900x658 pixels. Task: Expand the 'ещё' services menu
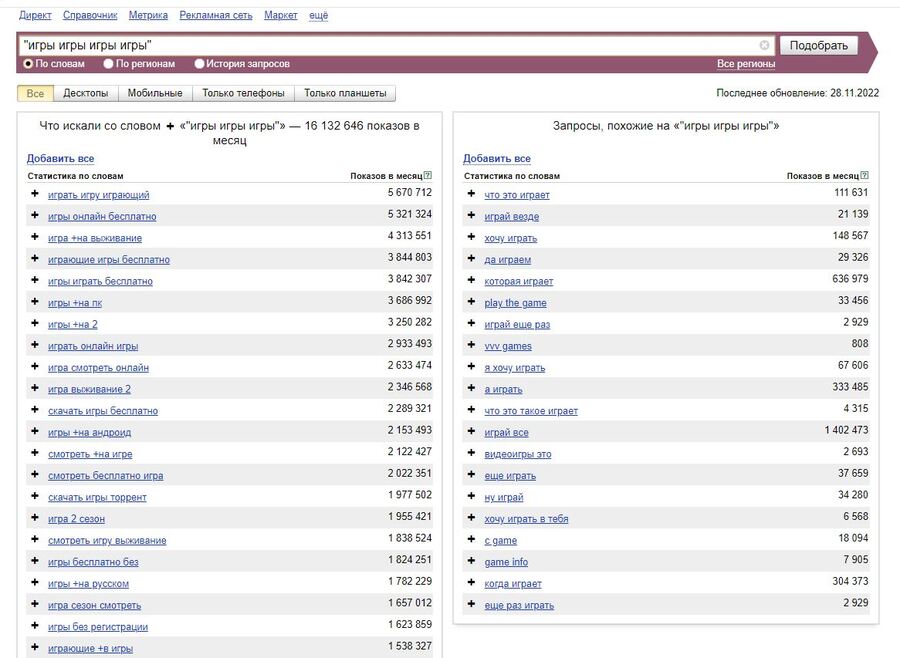tap(319, 16)
